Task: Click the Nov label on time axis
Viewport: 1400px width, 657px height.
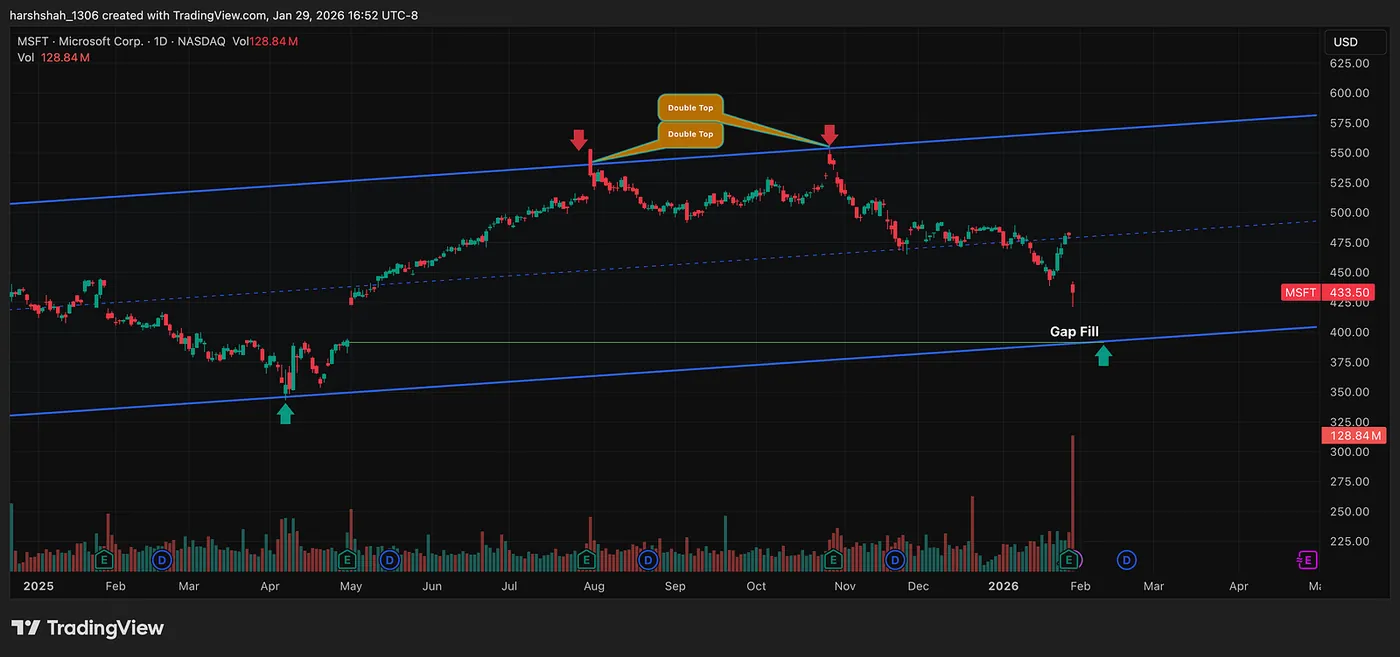Action: pos(843,586)
